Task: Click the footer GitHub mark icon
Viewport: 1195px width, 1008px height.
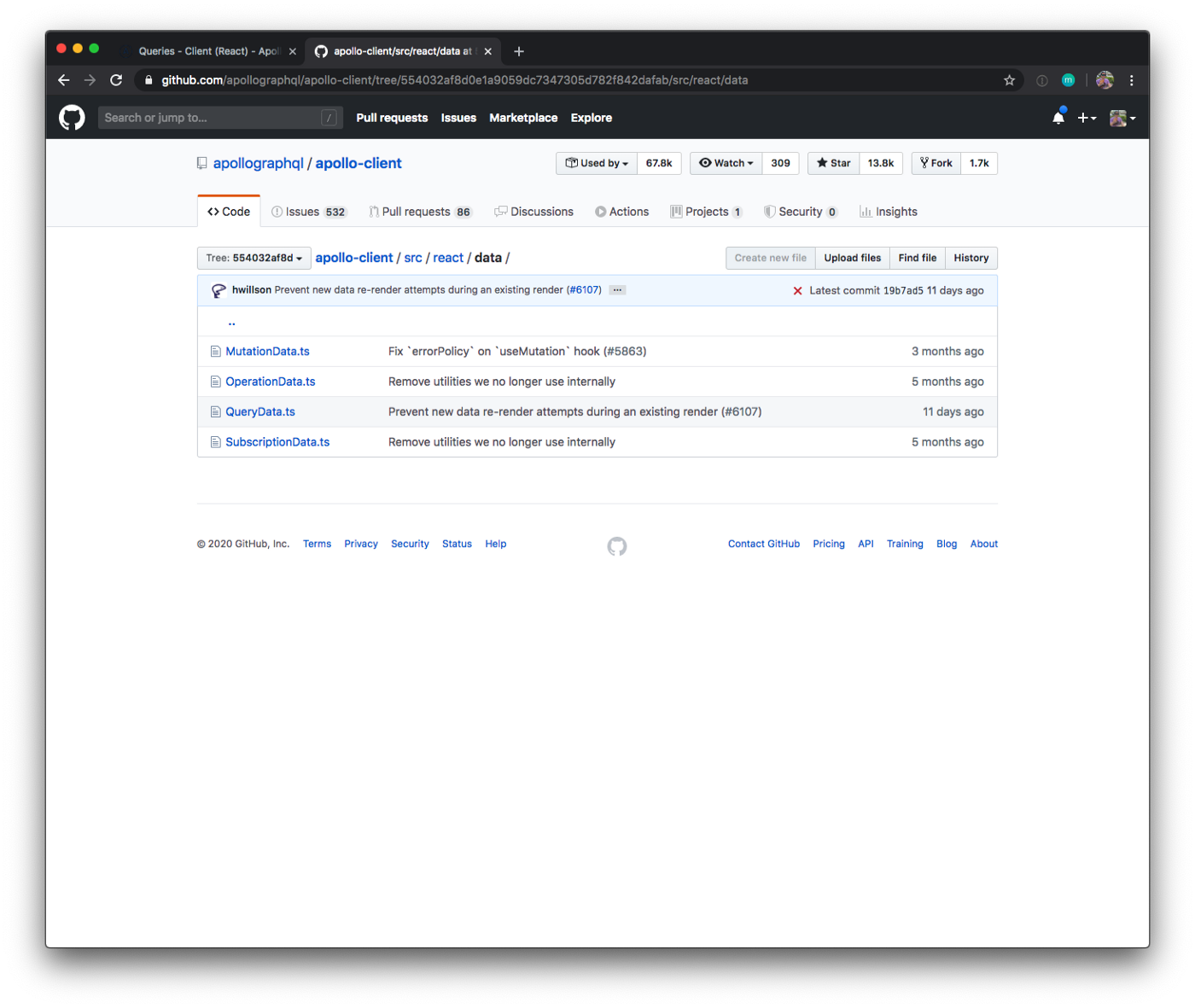Action: pos(617,546)
